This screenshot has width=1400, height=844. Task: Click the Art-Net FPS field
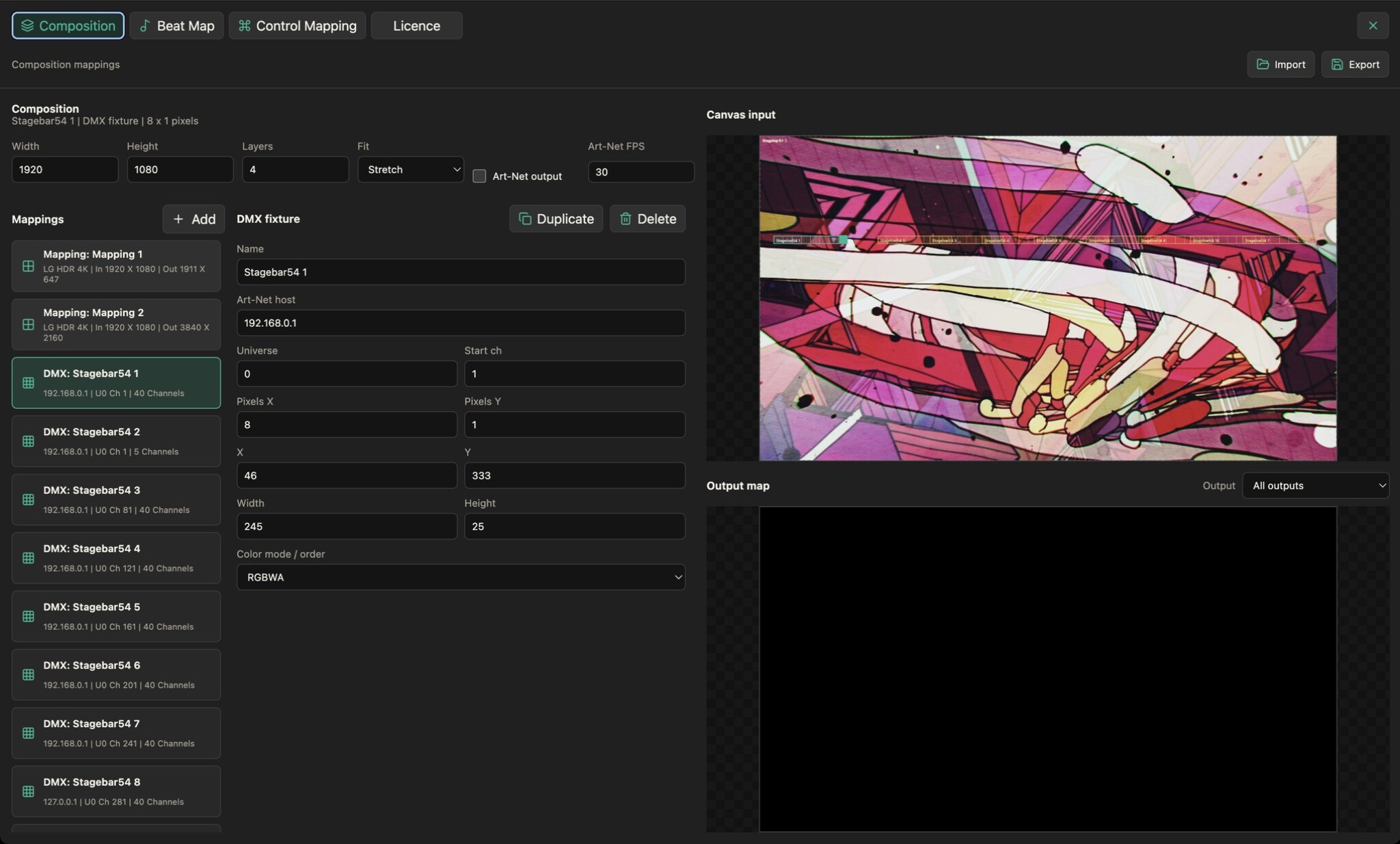coord(641,172)
